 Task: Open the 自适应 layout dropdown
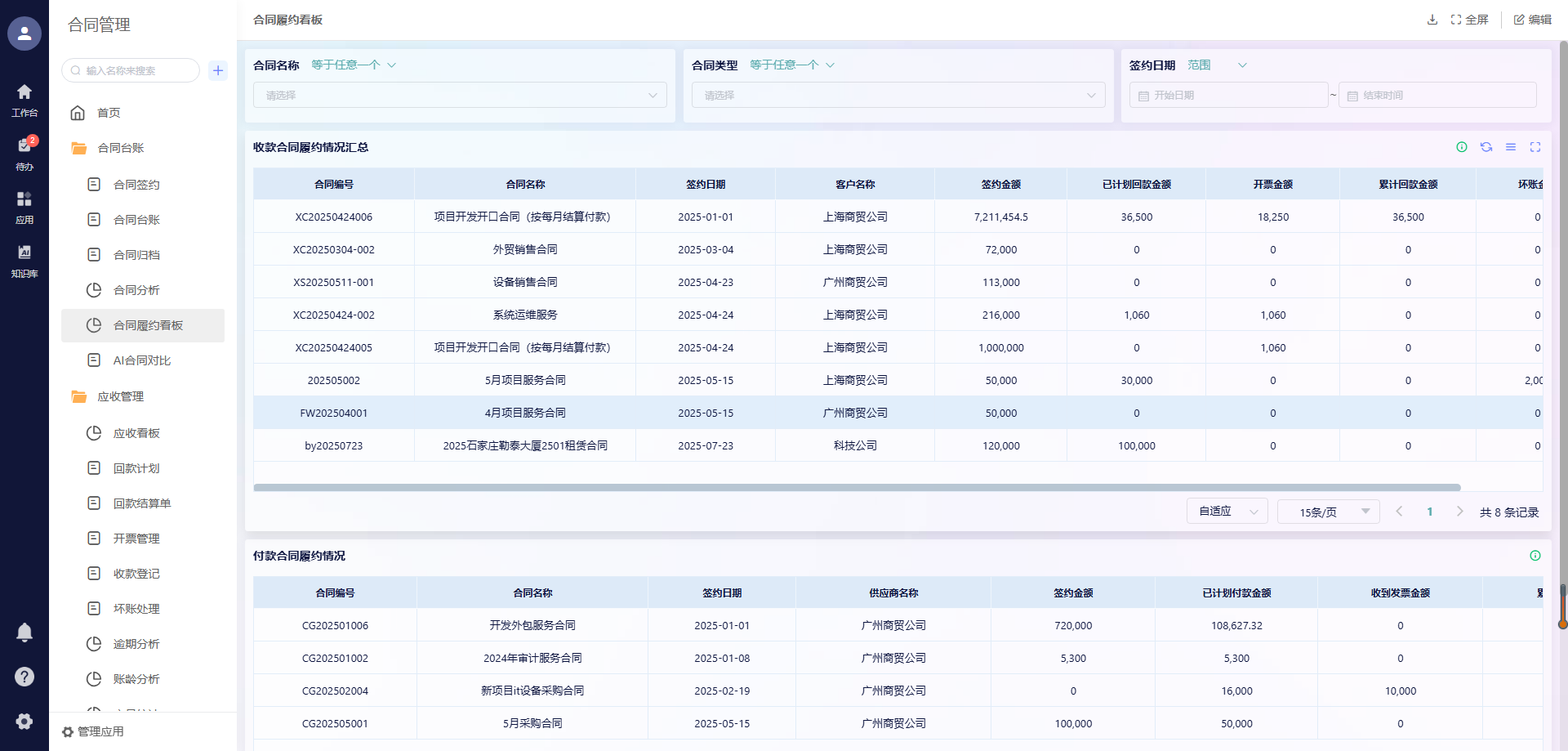pos(1227,512)
